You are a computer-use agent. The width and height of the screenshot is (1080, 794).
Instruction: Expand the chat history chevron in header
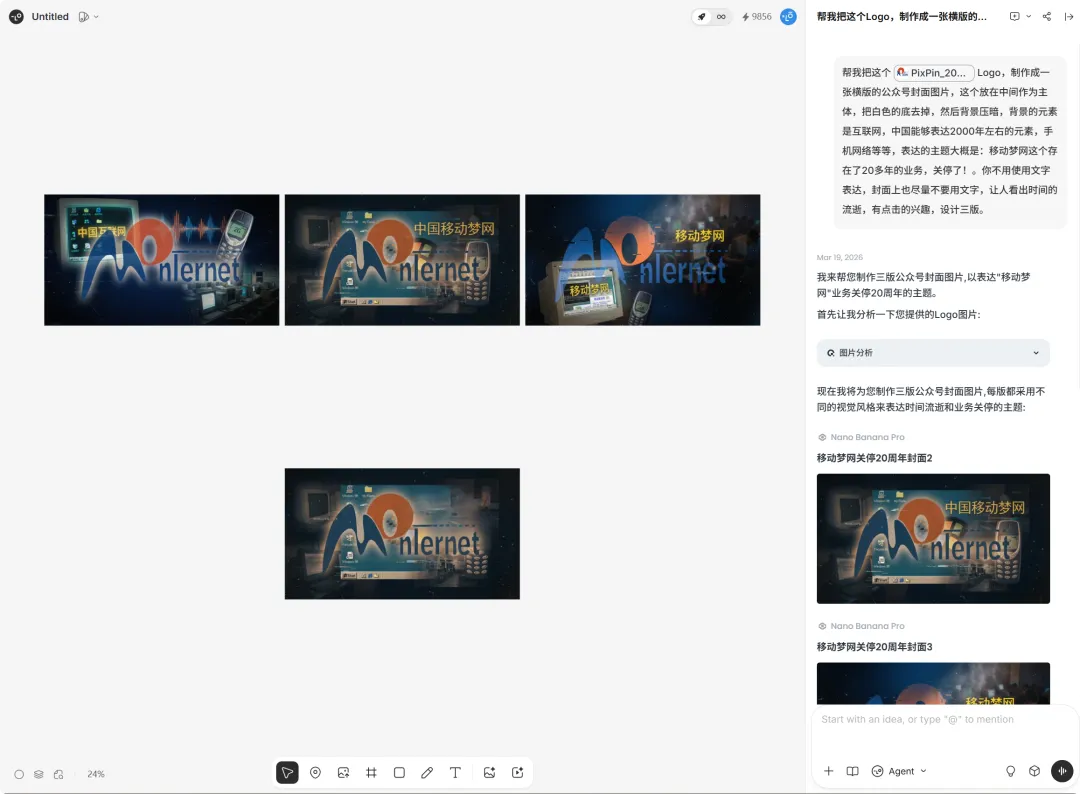[x=1029, y=17]
